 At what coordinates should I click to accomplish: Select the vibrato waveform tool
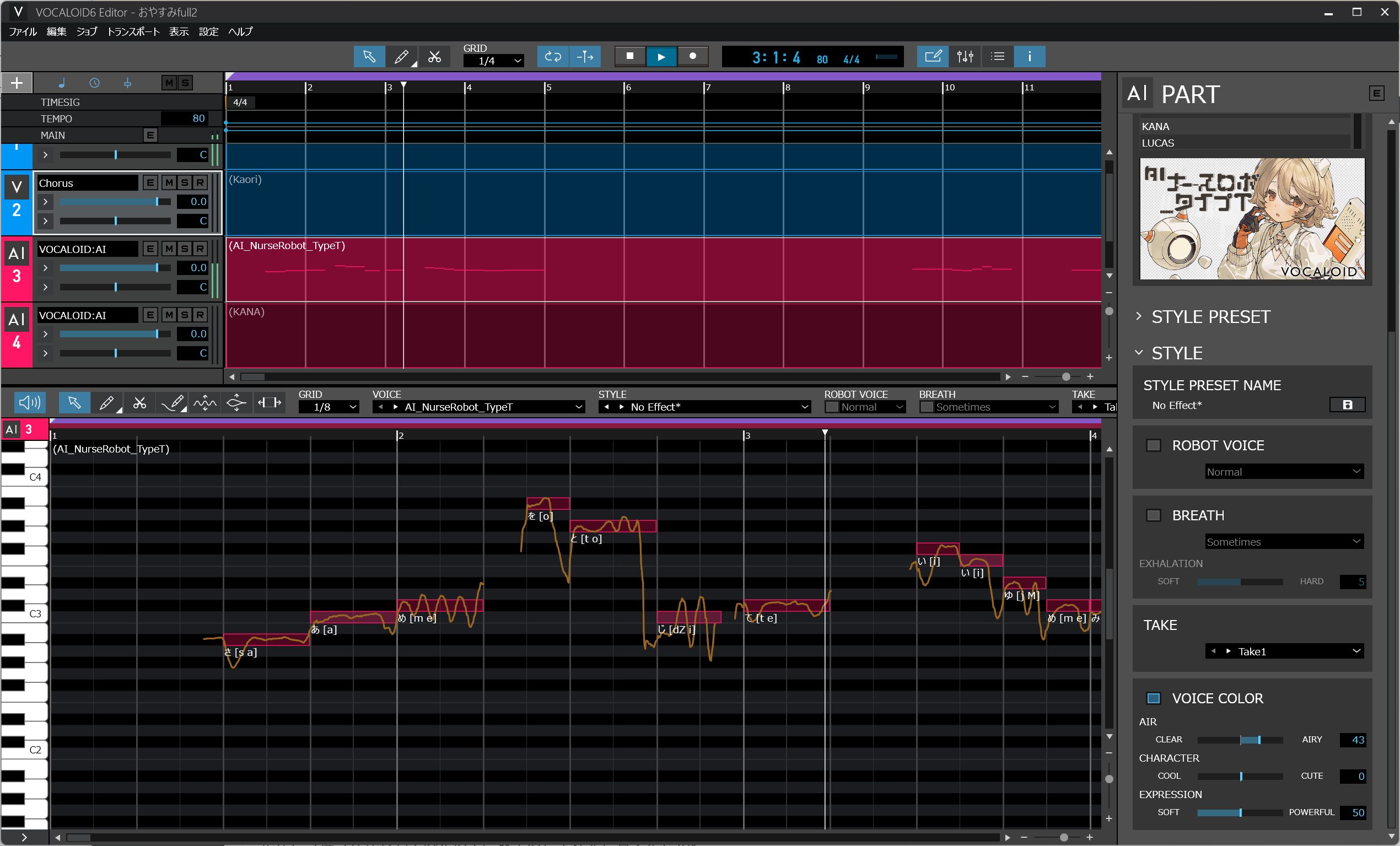[204, 403]
